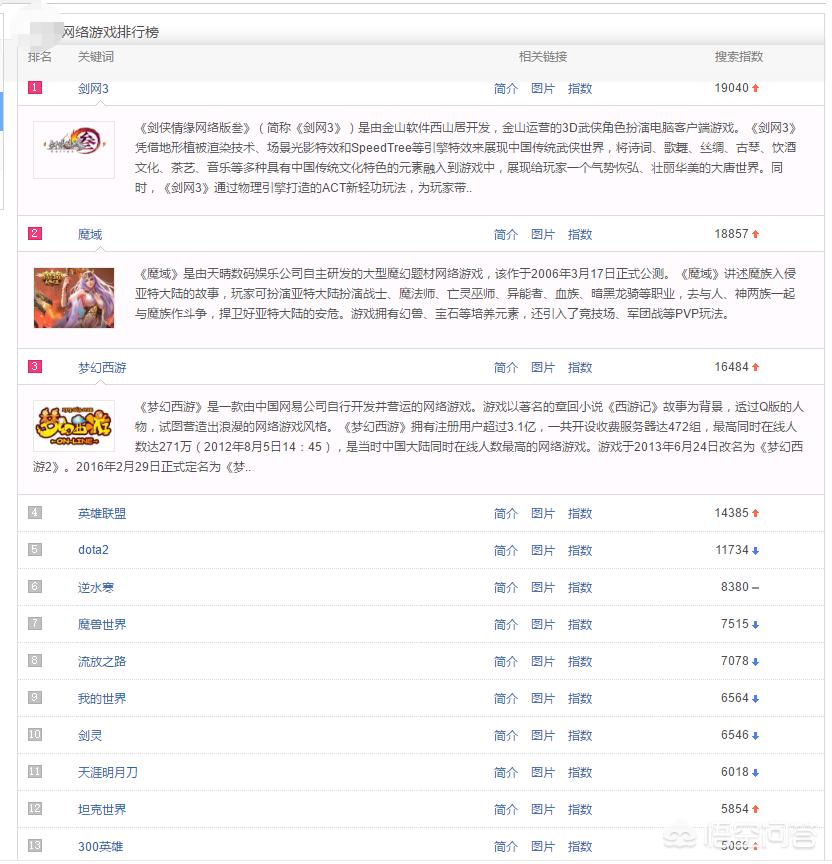Open 图片 for 剑网3
This screenshot has height=864, width=832.
pos(543,88)
